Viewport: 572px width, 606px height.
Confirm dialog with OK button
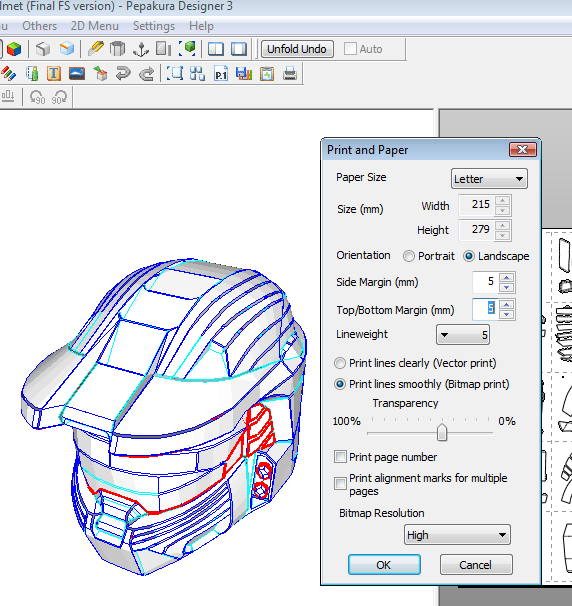point(384,565)
